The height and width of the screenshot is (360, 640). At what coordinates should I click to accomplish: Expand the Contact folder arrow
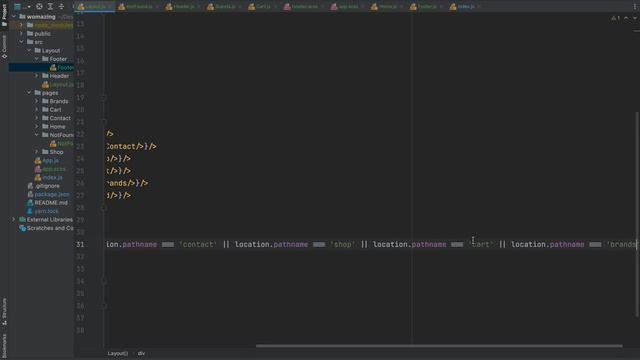click(x=37, y=118)
